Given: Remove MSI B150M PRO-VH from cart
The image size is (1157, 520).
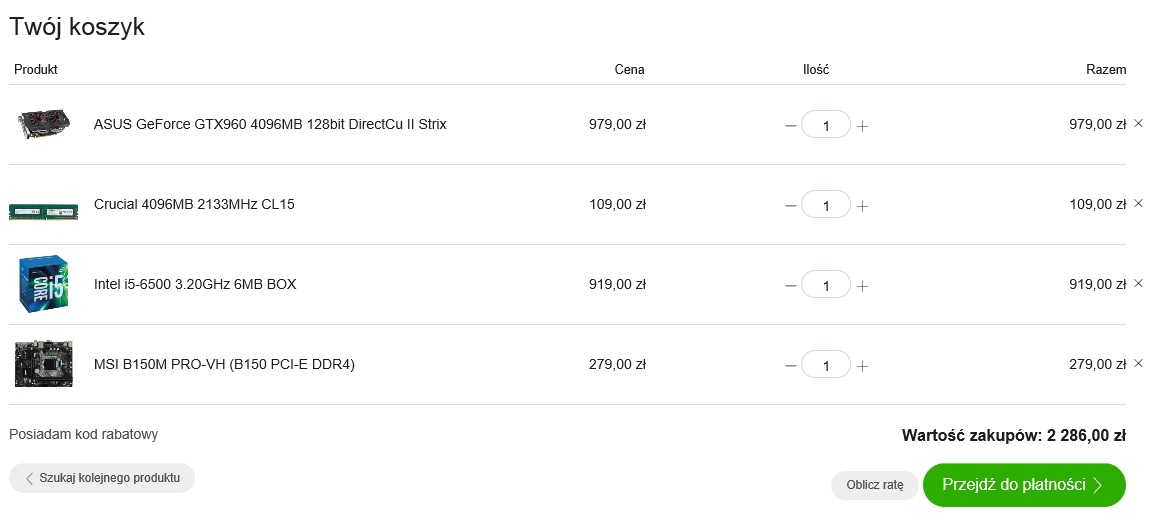Looking at the screenshot, I should click(x=1138, y=363).
